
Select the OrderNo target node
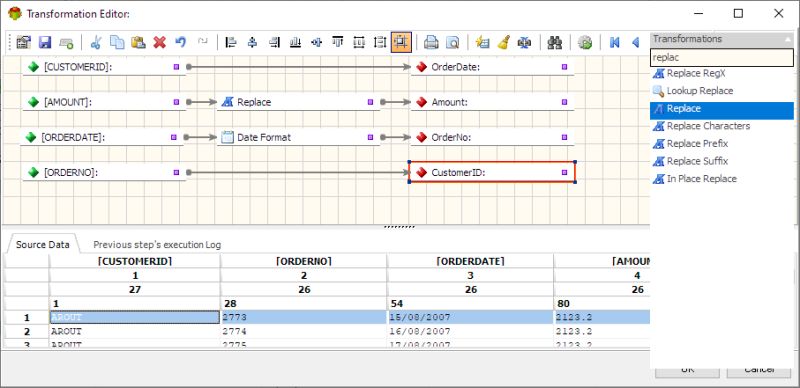click(x=492, y=137)
